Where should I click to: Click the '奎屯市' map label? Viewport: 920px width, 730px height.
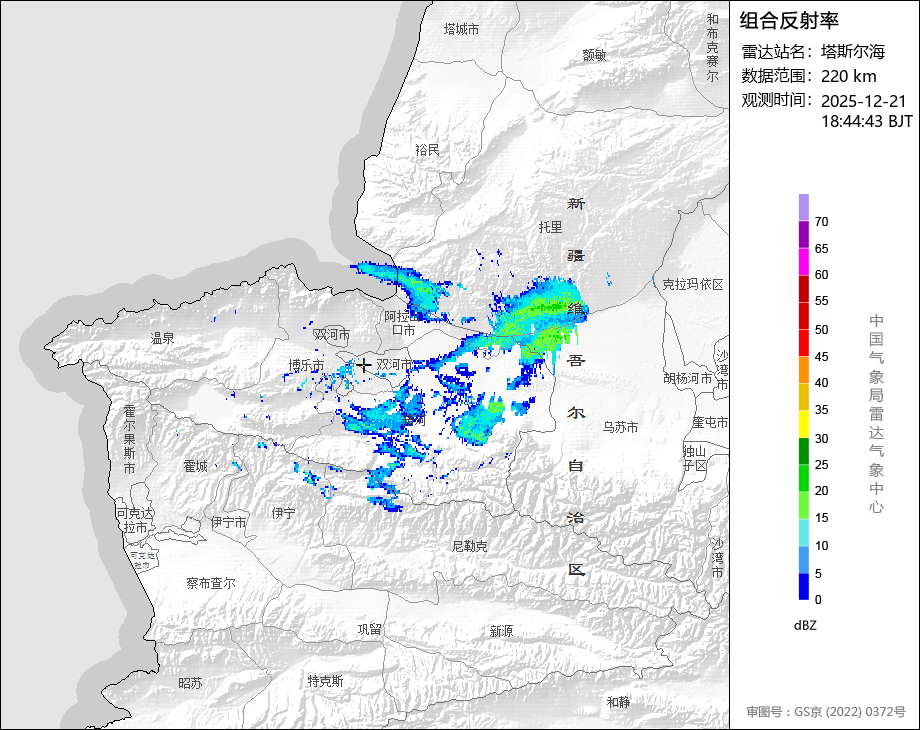coord(710,422)
